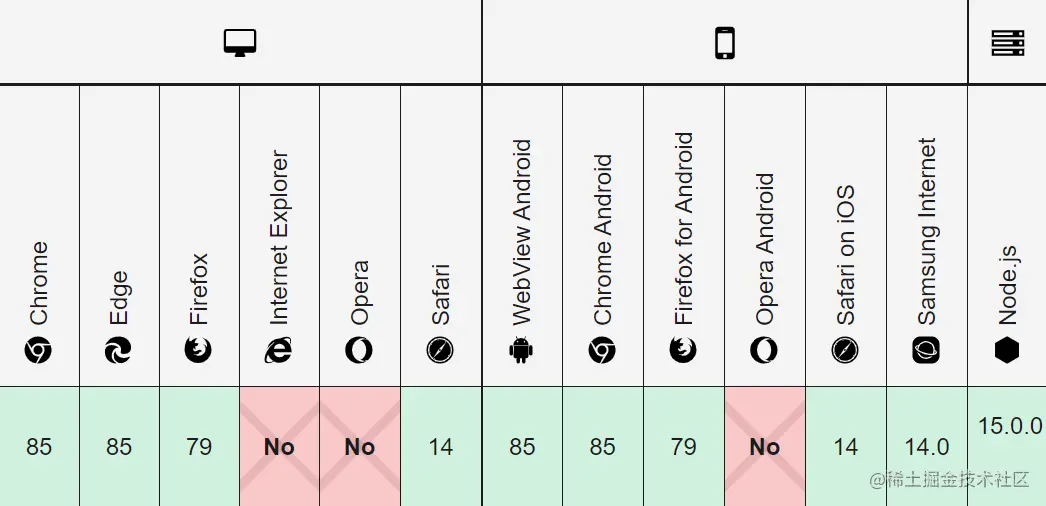Screen dimensions: 1046x506
Task: Click the desktop monitor icon in header
Action: [239, 43]
